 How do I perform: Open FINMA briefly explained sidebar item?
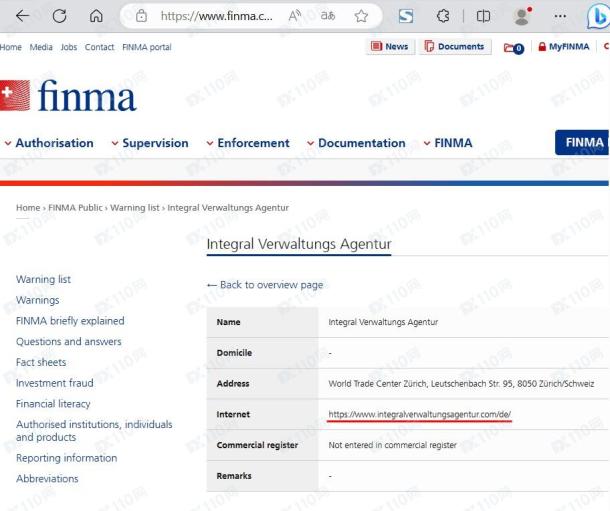coord(70,321)
